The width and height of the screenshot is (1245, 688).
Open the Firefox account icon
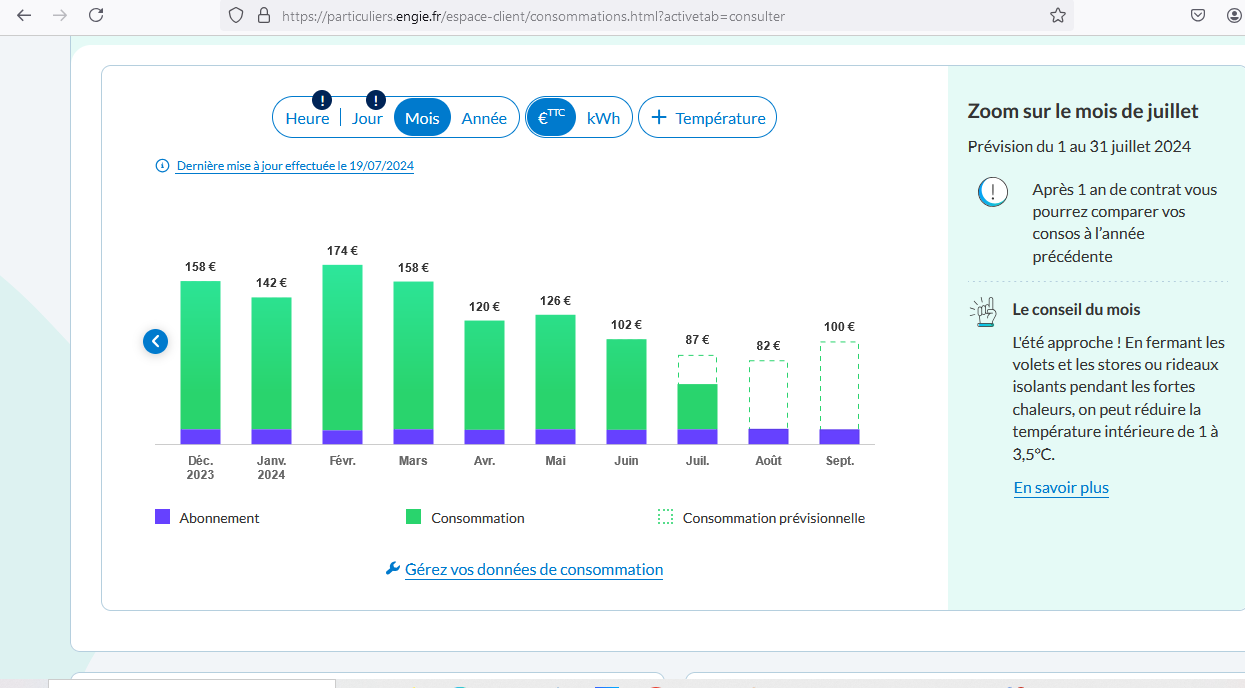(x=1233, y=15)
